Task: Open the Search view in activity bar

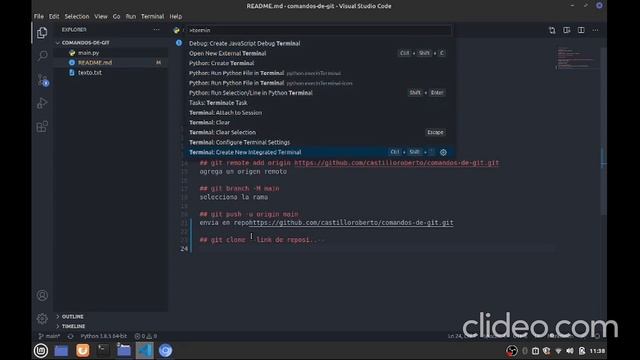Action: (x=42, y=56)
